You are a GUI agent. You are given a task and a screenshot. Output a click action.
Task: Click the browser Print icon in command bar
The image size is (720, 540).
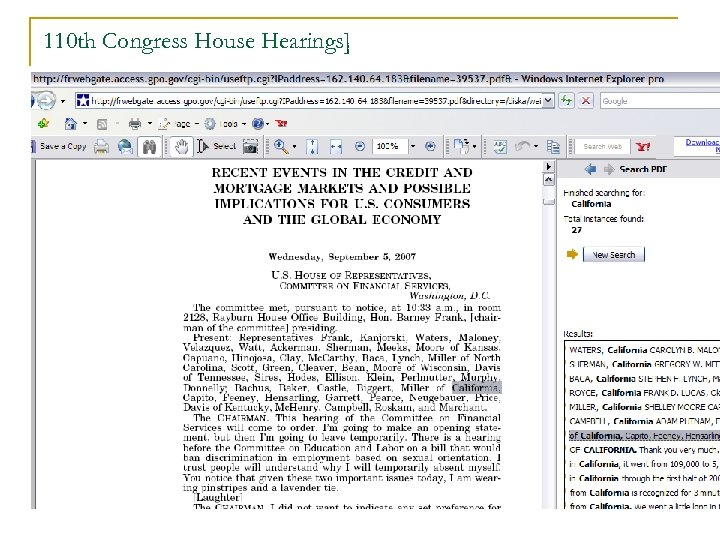[x=135, y=123]
